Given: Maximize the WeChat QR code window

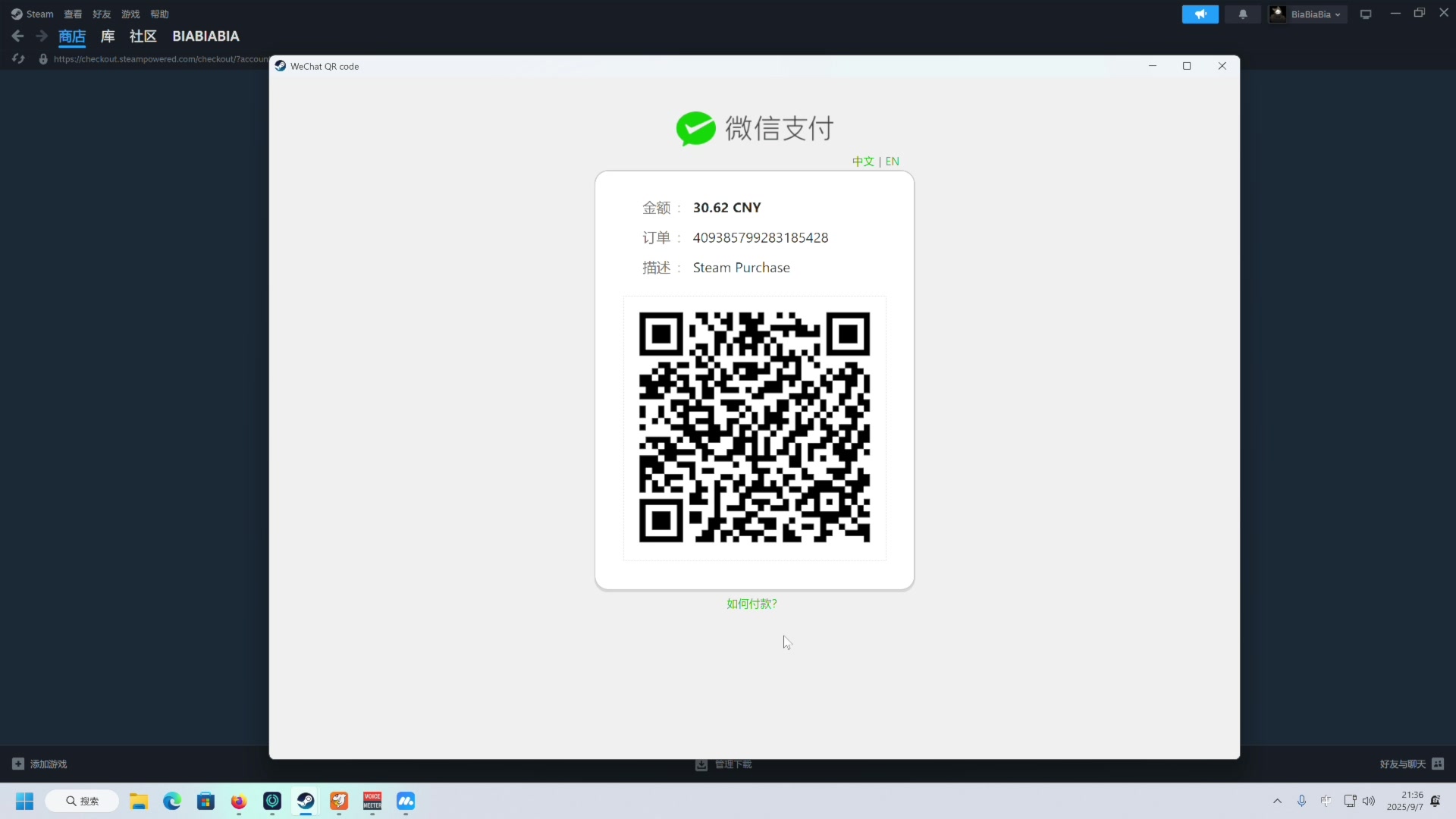Looking at the screenshot, I should tap(1187, 66).
